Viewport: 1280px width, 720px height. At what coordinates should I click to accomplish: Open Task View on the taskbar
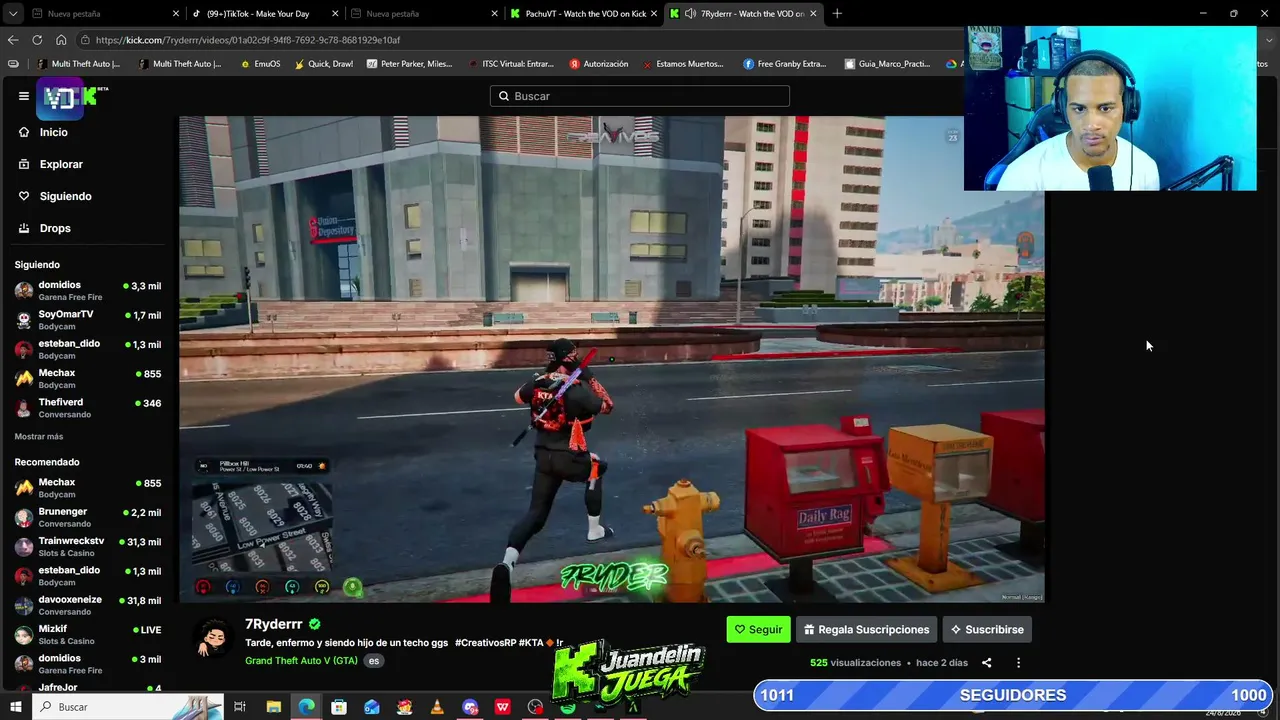pyautogui.click(x=240, y=707)
